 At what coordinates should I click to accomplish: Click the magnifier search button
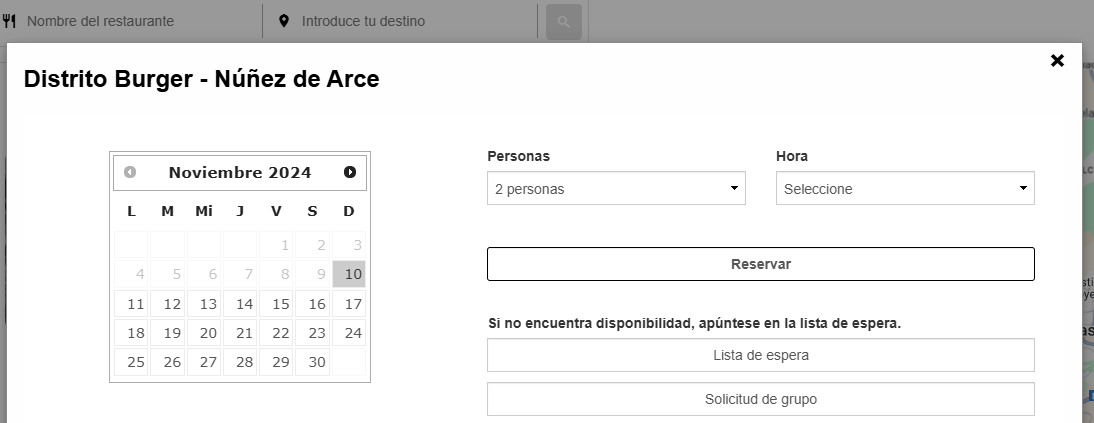(x=563, y=21)
